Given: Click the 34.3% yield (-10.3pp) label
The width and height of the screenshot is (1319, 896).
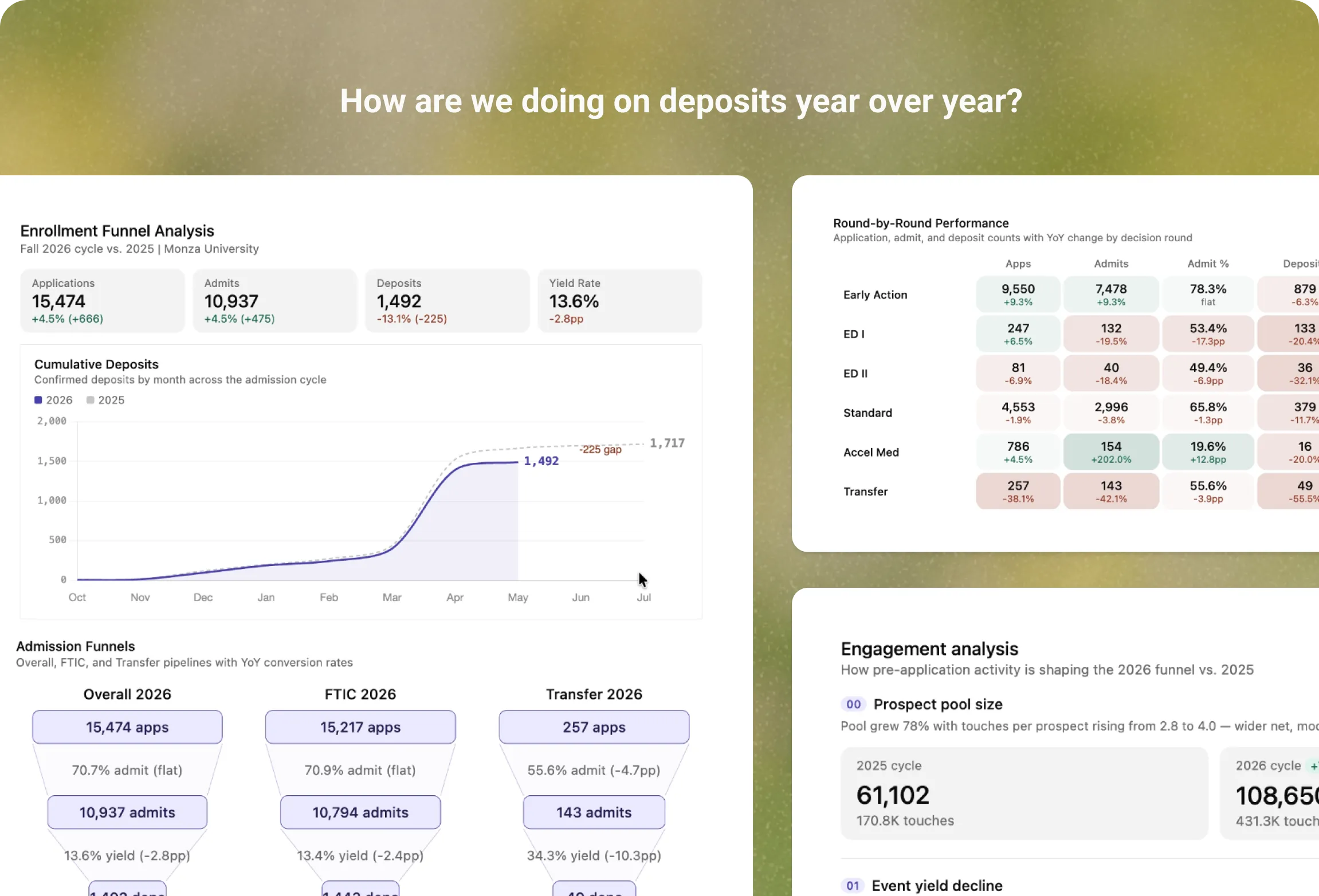Looking at the screenshot, I should (x=594, y=856).
